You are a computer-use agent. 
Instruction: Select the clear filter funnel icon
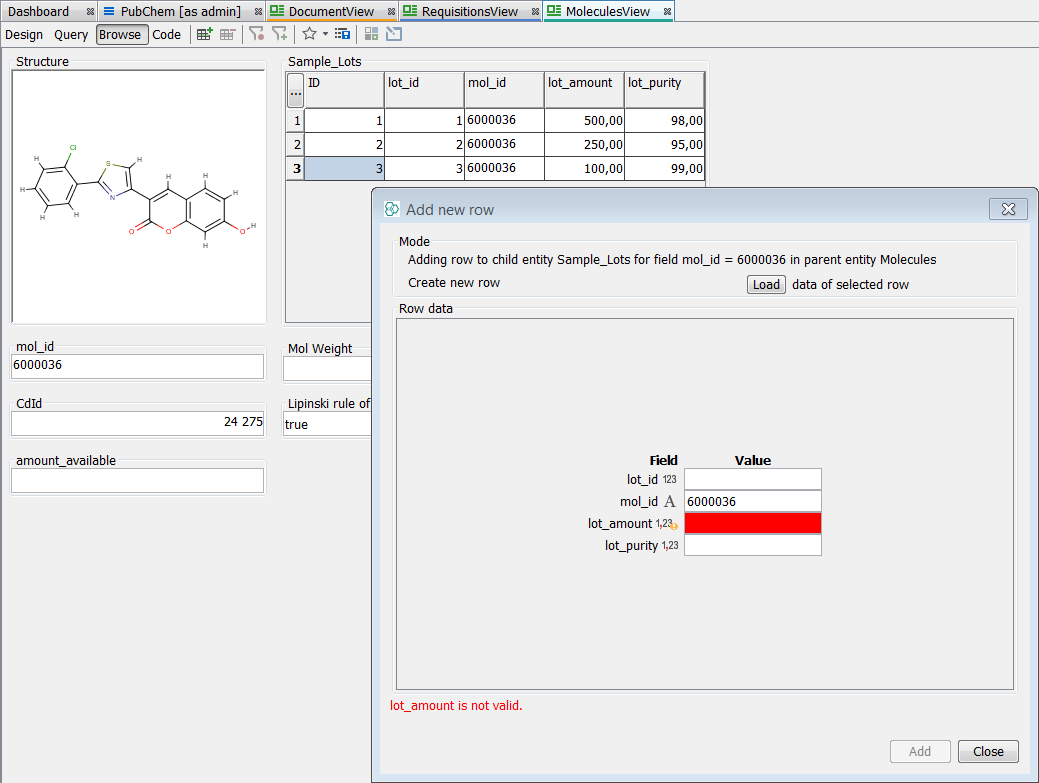click(x=258, y=33)
